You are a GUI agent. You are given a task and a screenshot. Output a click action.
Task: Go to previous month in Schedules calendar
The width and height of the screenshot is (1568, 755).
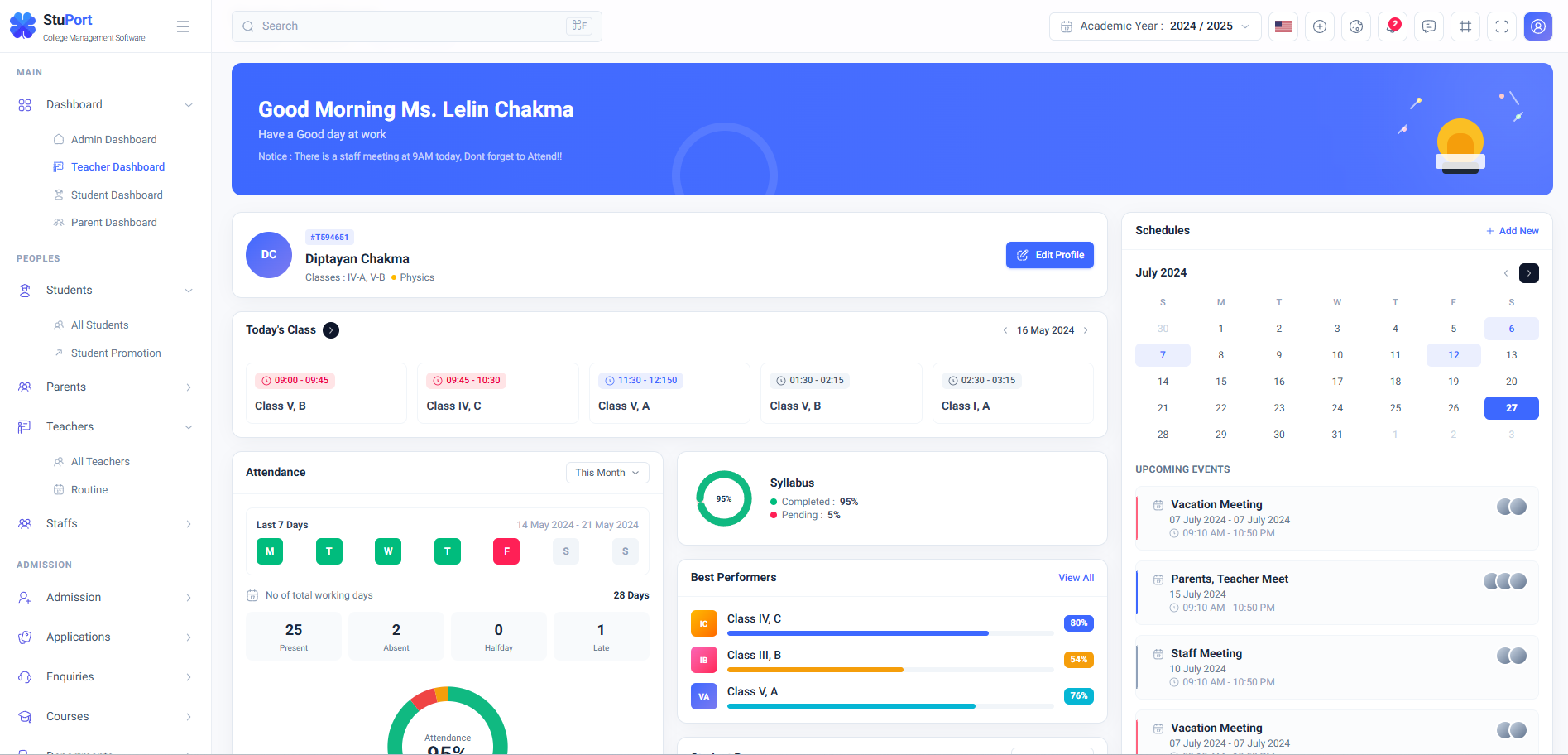[x=1506, y=273]
